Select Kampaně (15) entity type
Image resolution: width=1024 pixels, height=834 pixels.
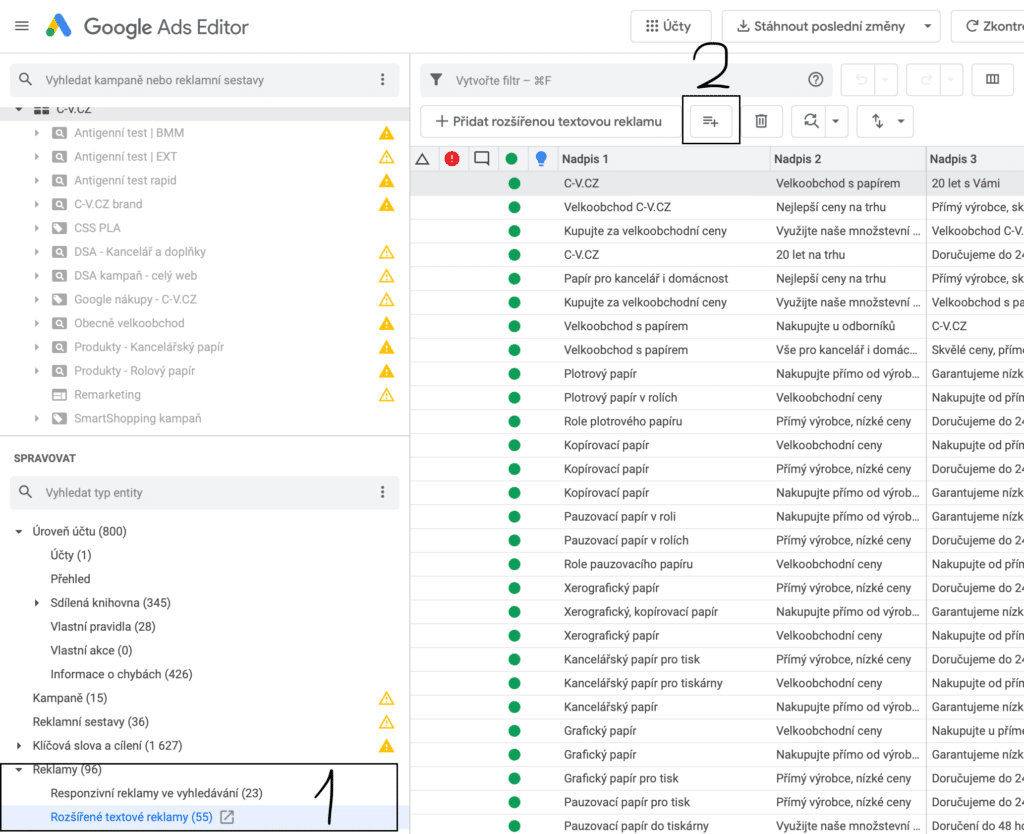coord(70,698)
